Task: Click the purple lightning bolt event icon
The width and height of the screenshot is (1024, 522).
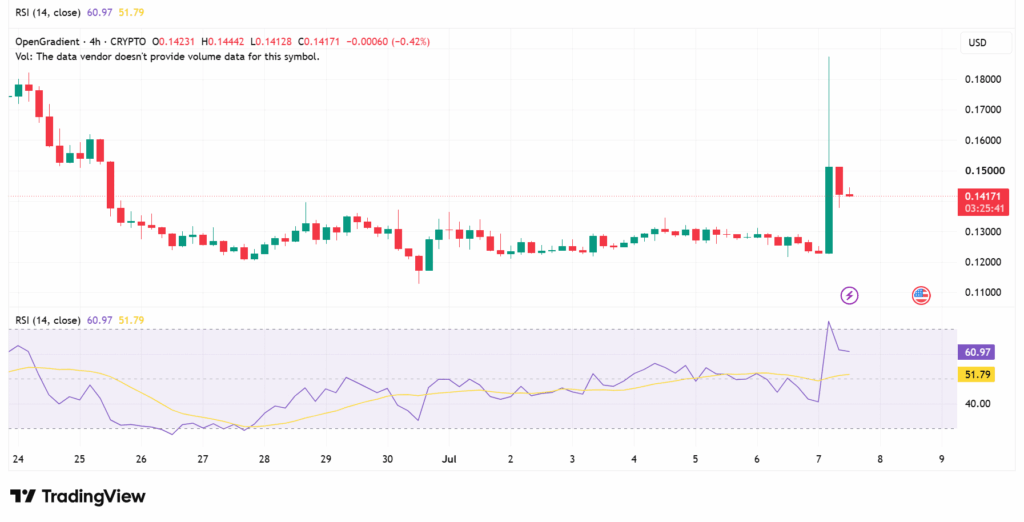Action: coord(849,295)
